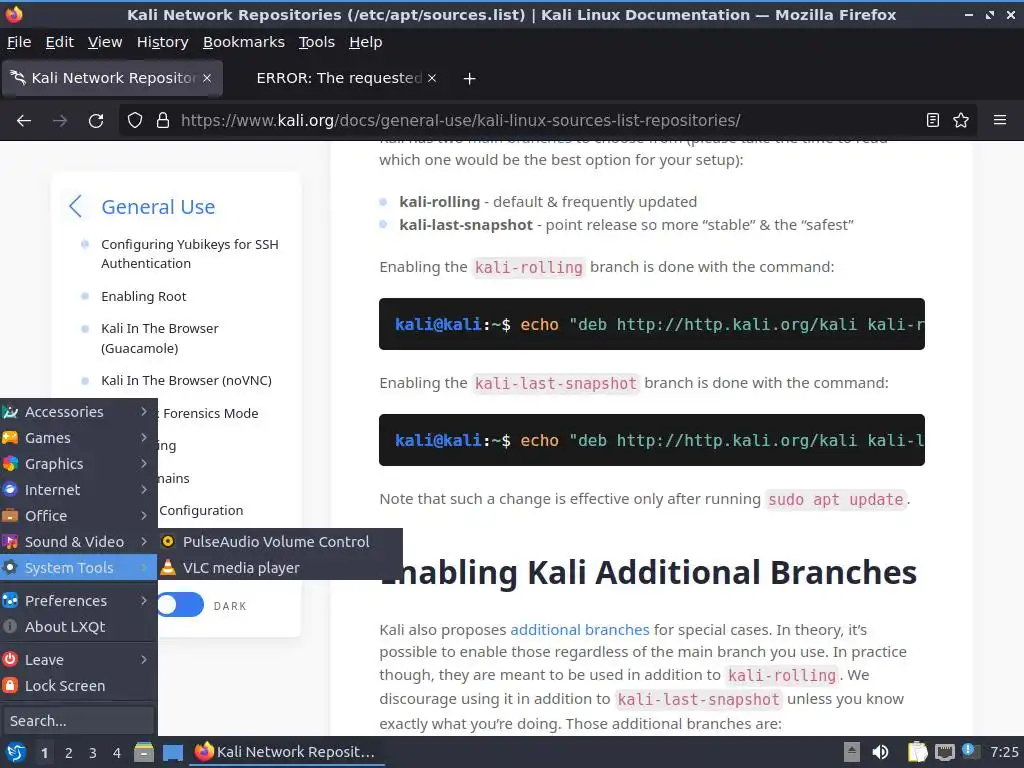Open the network monitor icon in system tray
The image size is (1024, 768).
coord(944,752)
